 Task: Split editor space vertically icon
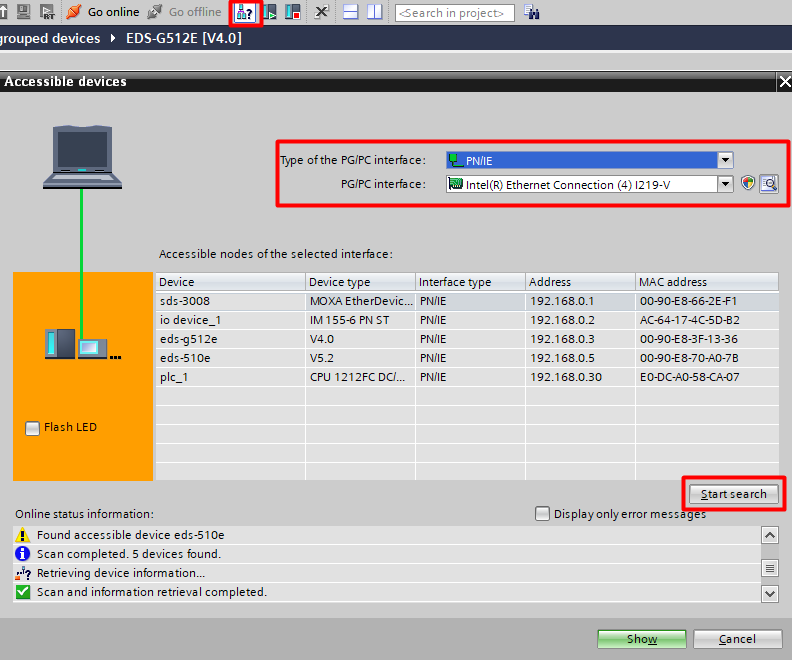374,12
